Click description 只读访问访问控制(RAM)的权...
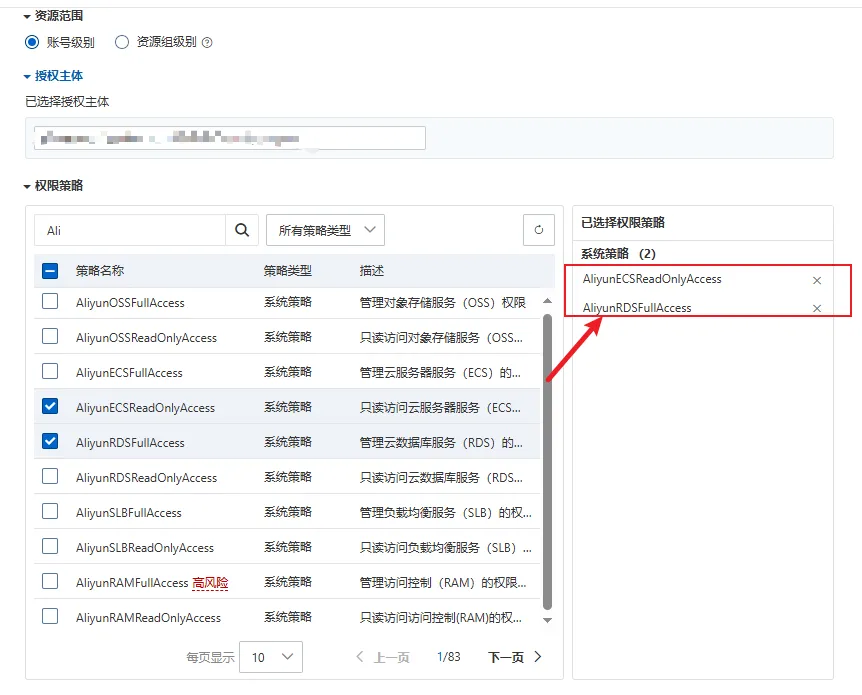This screenshot has height=695, width=862. [x=441, y=618]
